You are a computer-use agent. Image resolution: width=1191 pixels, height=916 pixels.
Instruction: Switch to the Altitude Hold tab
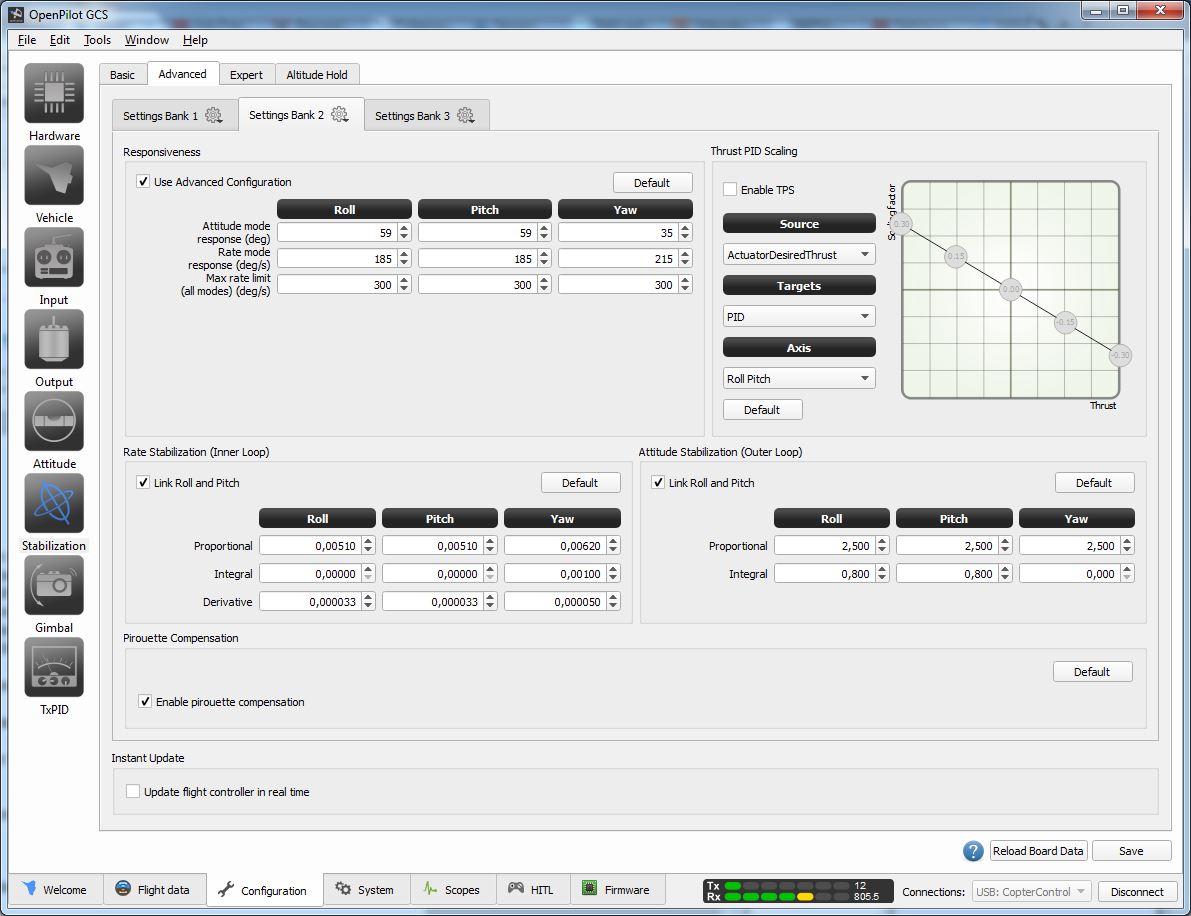(316, 75)
